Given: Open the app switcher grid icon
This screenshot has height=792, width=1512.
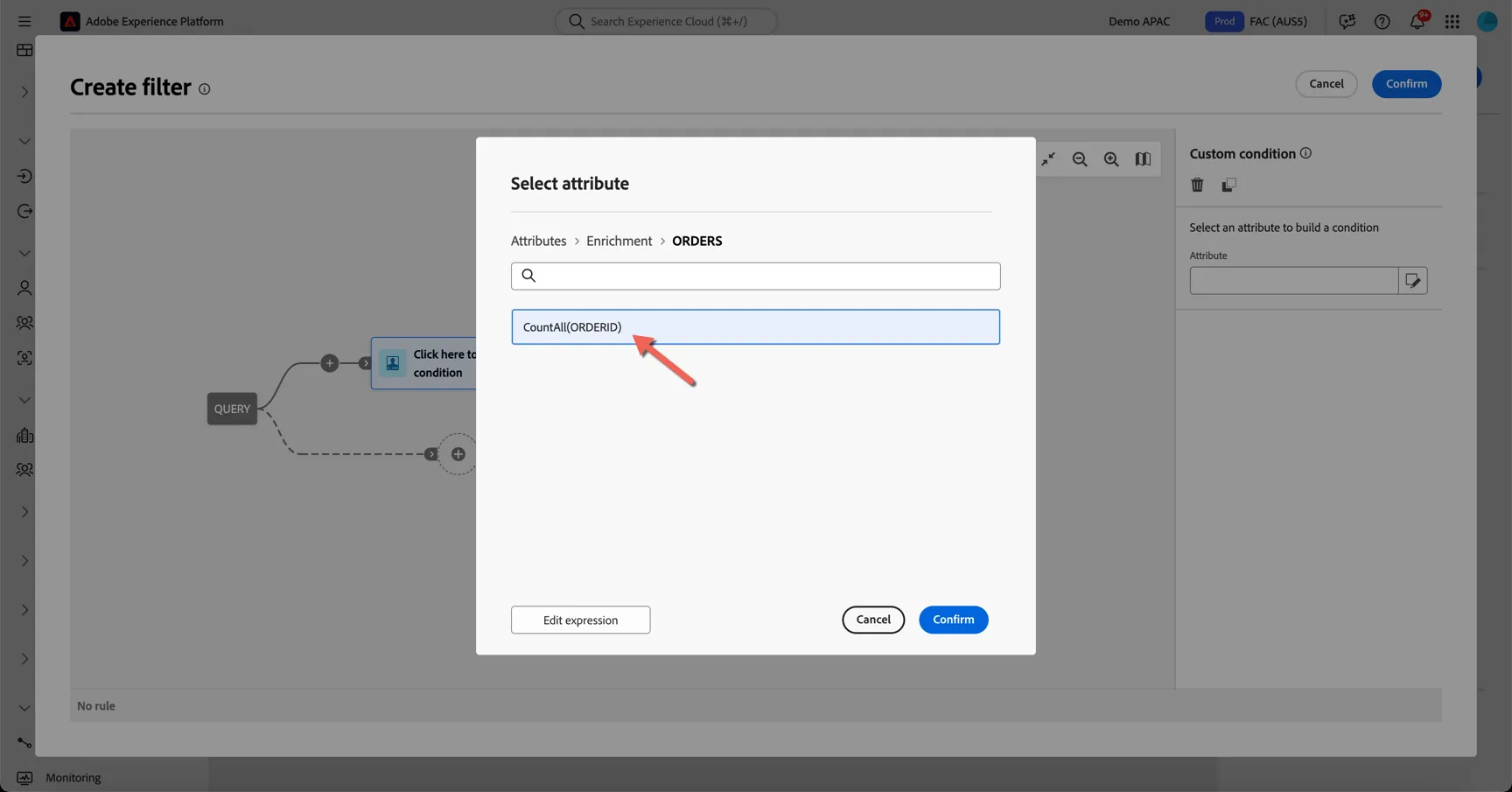Looking at the screenshot, I should click(x=1452, y=21).
